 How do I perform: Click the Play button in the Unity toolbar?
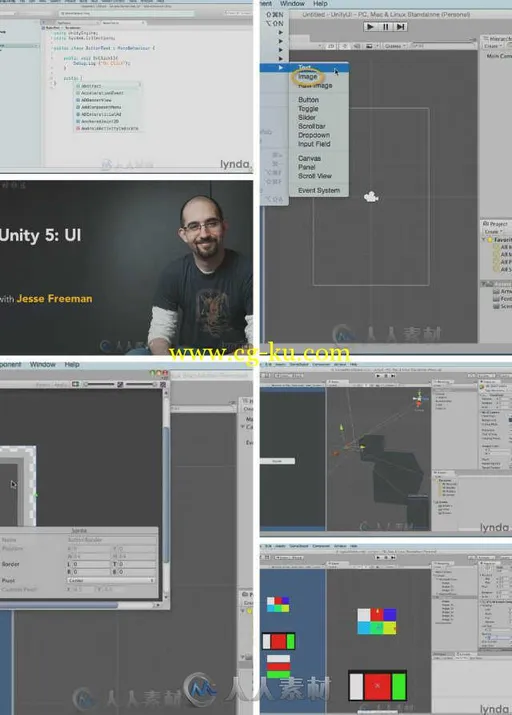tap(370, 27)
